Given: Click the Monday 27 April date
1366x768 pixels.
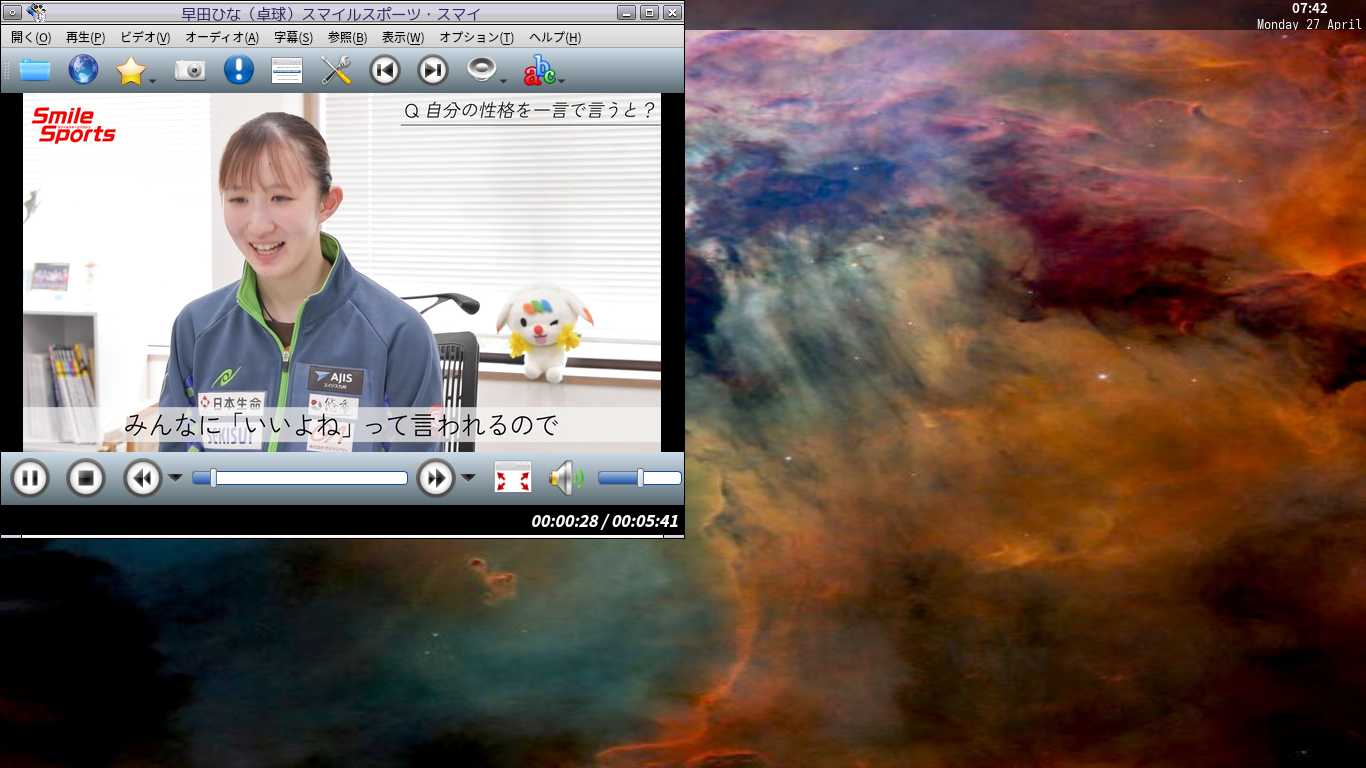Looking at the screenshot, I should (1309, 24).
